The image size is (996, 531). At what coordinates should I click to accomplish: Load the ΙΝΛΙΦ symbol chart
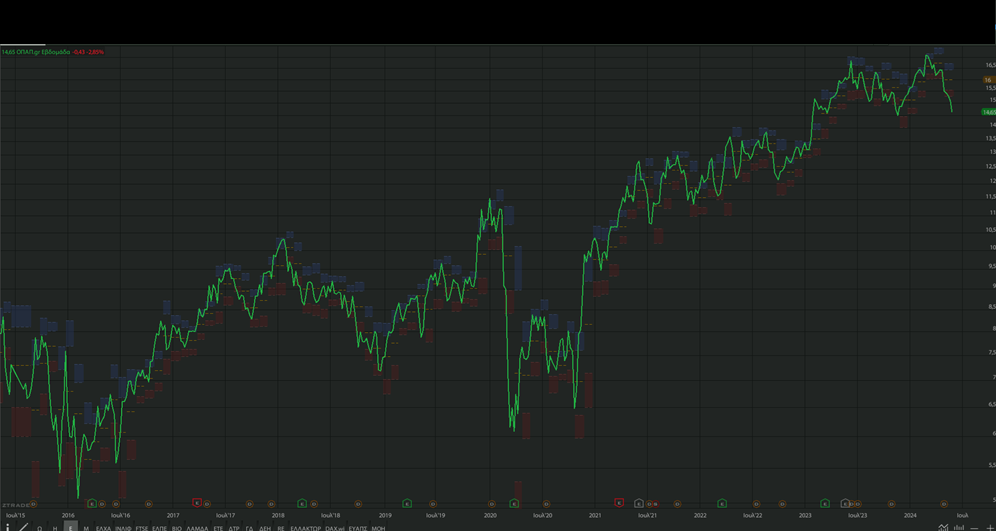(123, 528)
